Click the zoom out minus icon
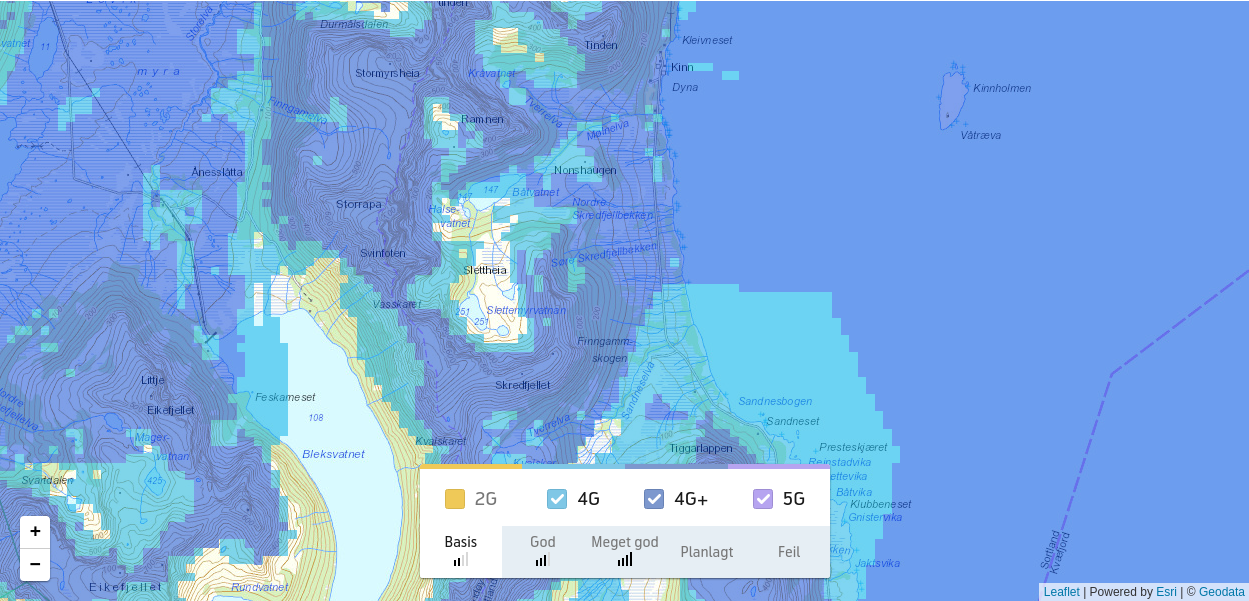The image size is (1249, 601). click(x=35, y=565)
